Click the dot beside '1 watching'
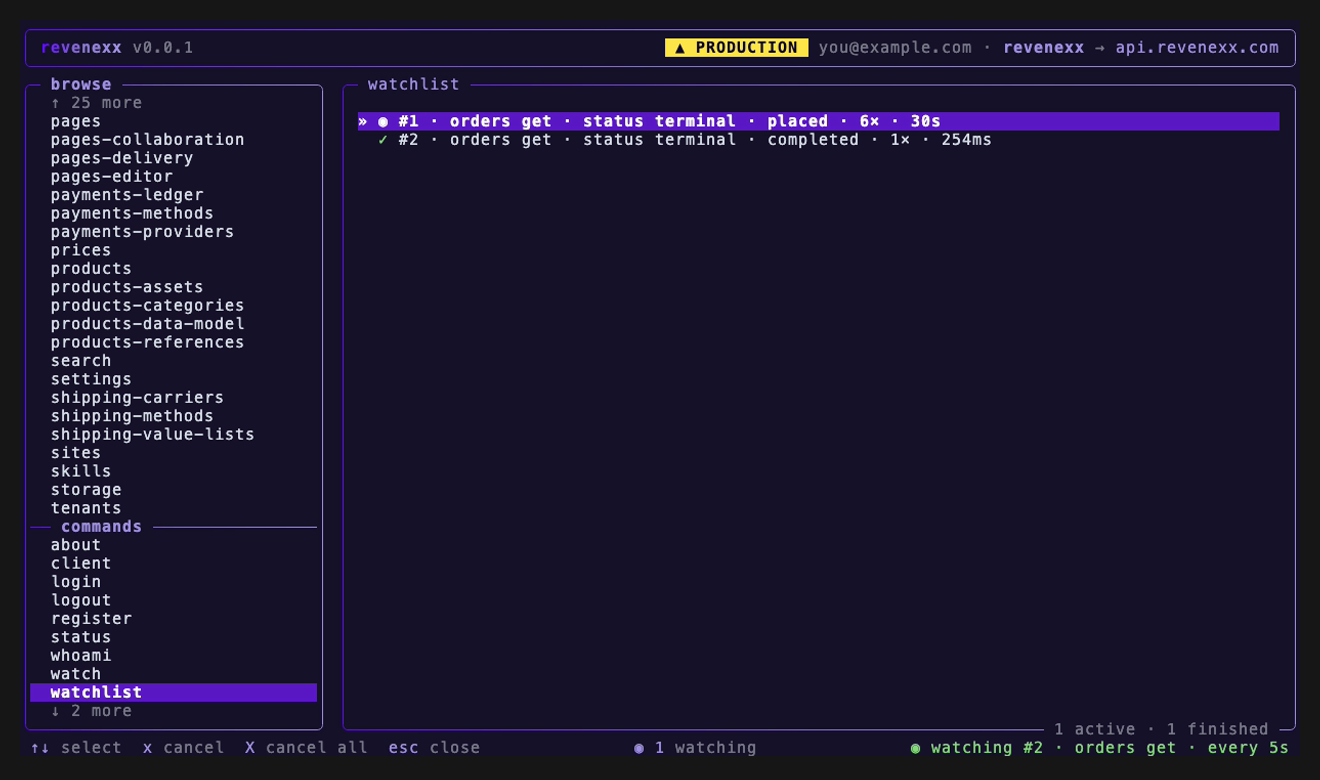 tap(639, 748)
